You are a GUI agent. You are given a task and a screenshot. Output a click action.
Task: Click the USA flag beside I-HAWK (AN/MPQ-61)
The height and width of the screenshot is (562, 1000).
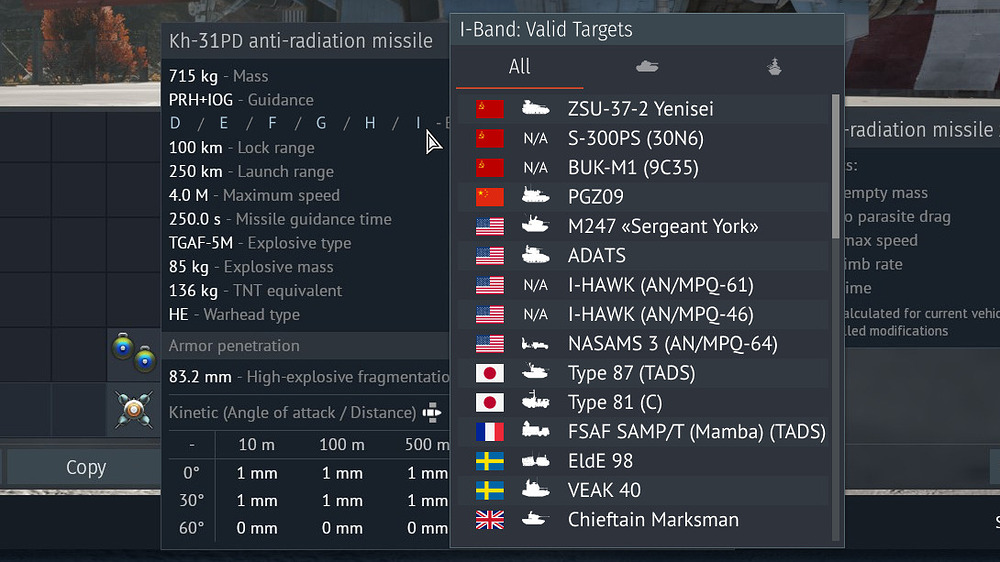coord(490,285)
